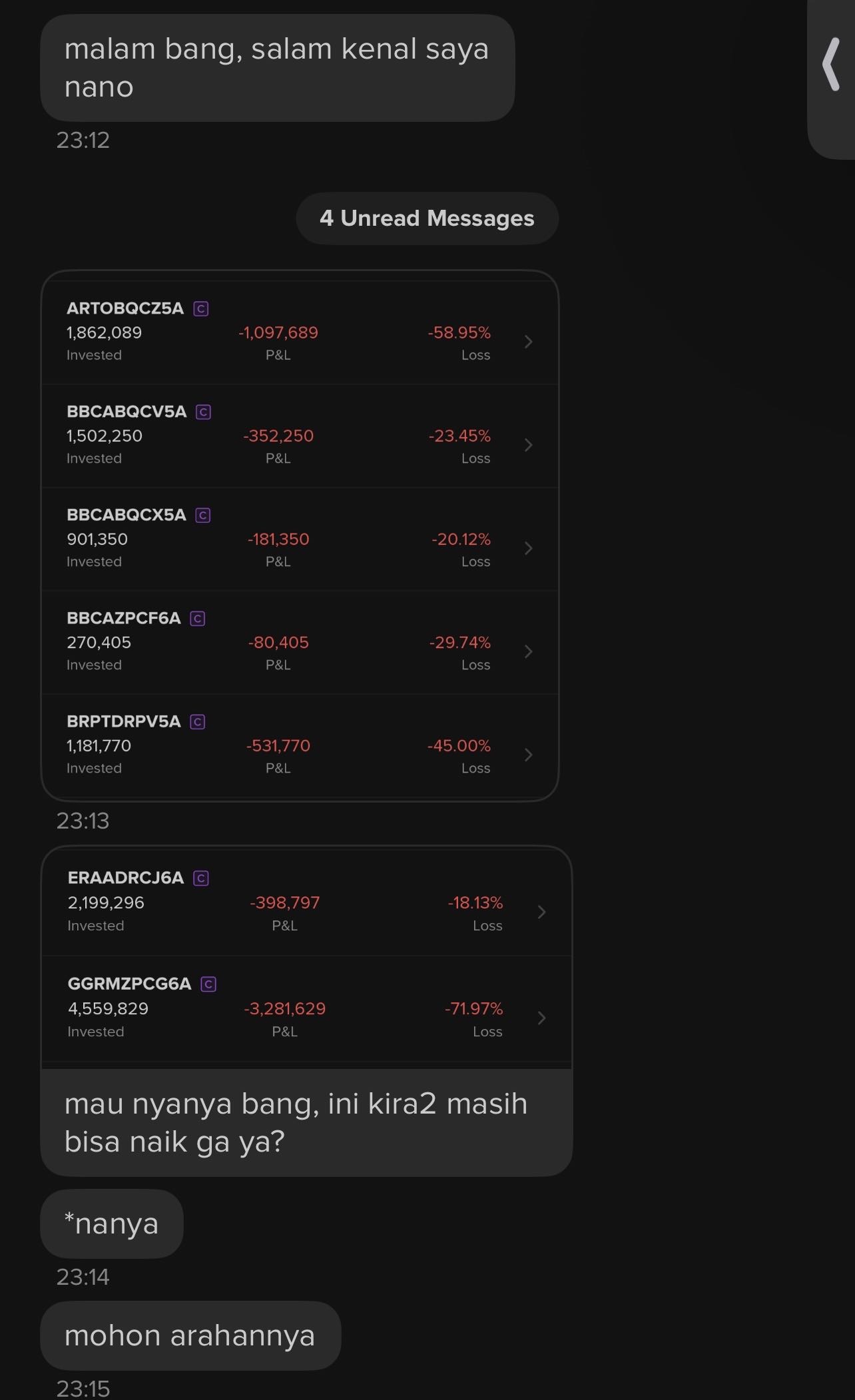
Task: Jump to 4 Unread Messages marker
Action: pyautogui.click(x=427, y=218)
